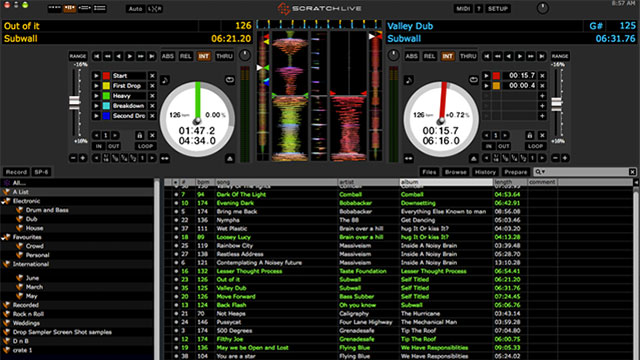Select the song 'Rainbow City' row
The width and height of the screenshot is (640, 360).
(398, 246)
